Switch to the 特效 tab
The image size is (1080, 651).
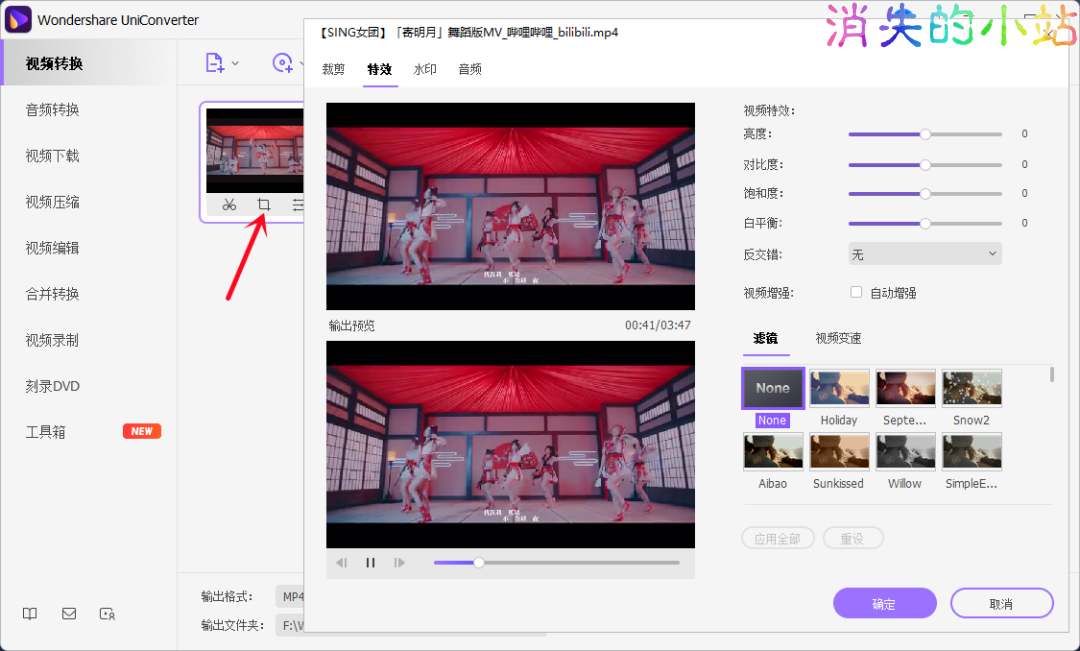[380, 69]
